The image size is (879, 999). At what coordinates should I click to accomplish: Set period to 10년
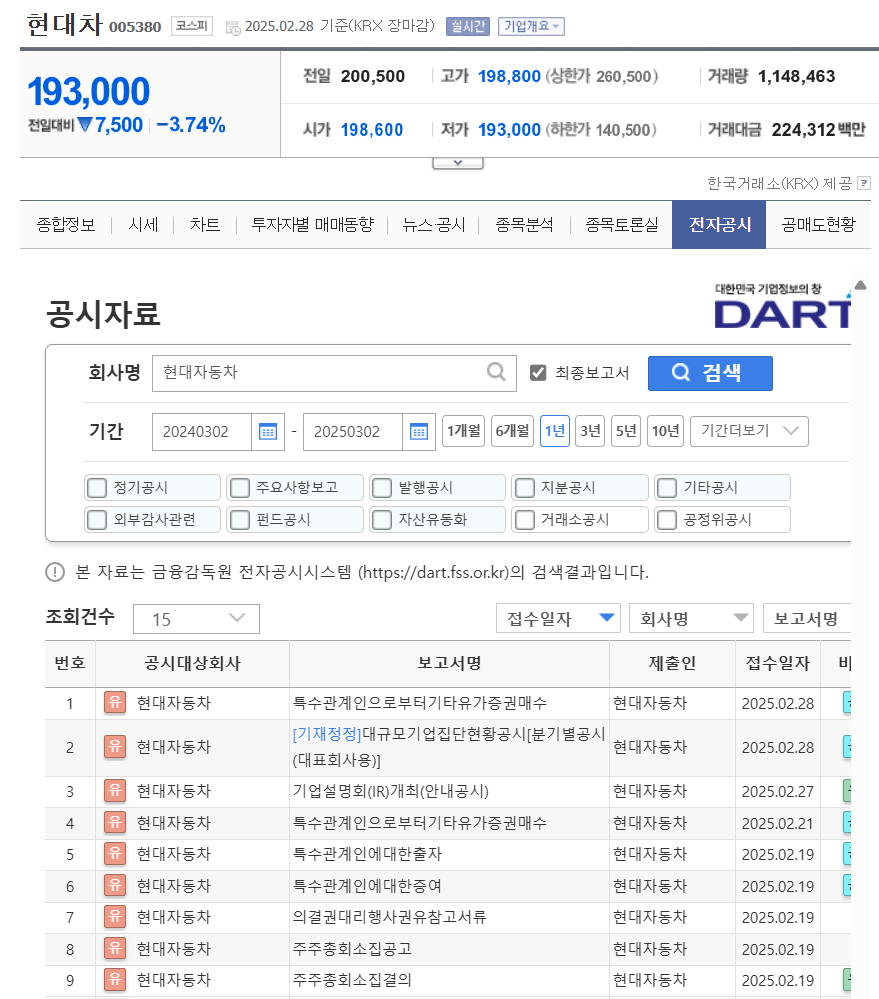pyautogui.click(x=666, y=431)
